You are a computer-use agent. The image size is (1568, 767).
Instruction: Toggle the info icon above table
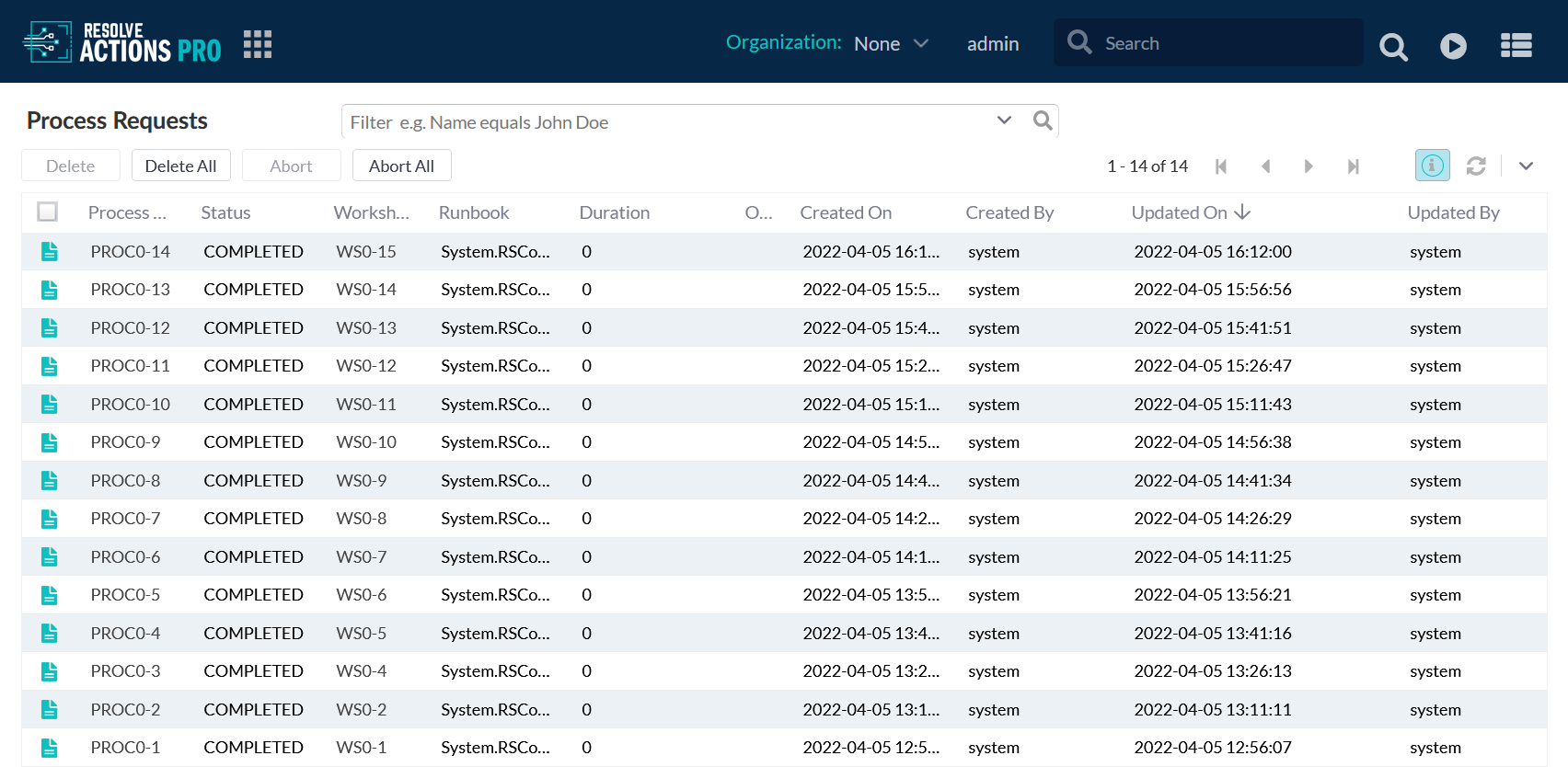1432,166
